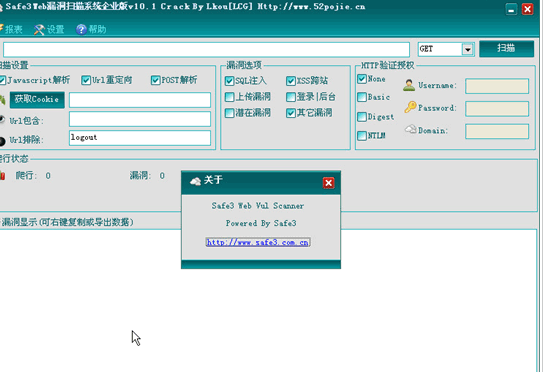Click the Username input field
Screen dimensions: 545x372
[x=497, y=86]
